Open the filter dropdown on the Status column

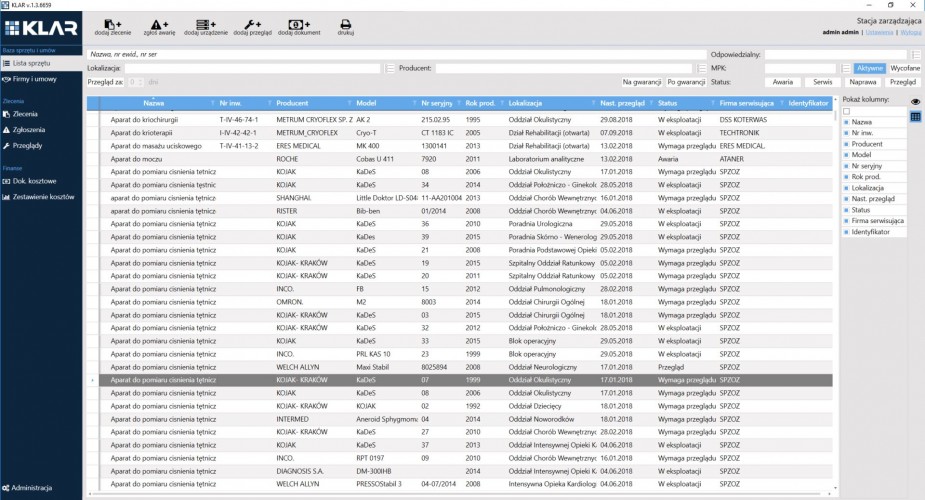coord(713,104)
